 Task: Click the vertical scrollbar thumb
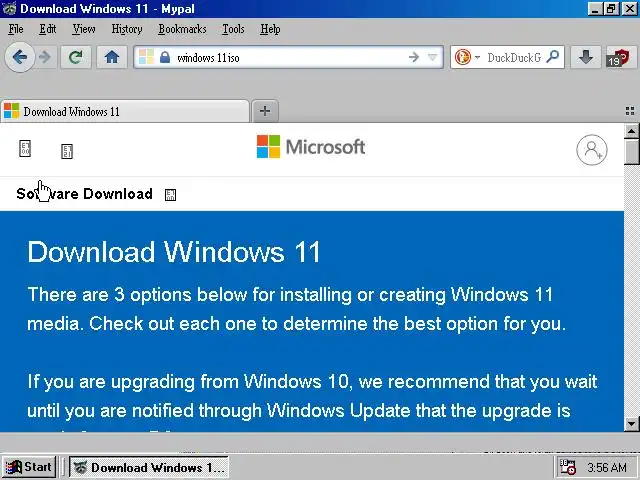click(631, 151)
